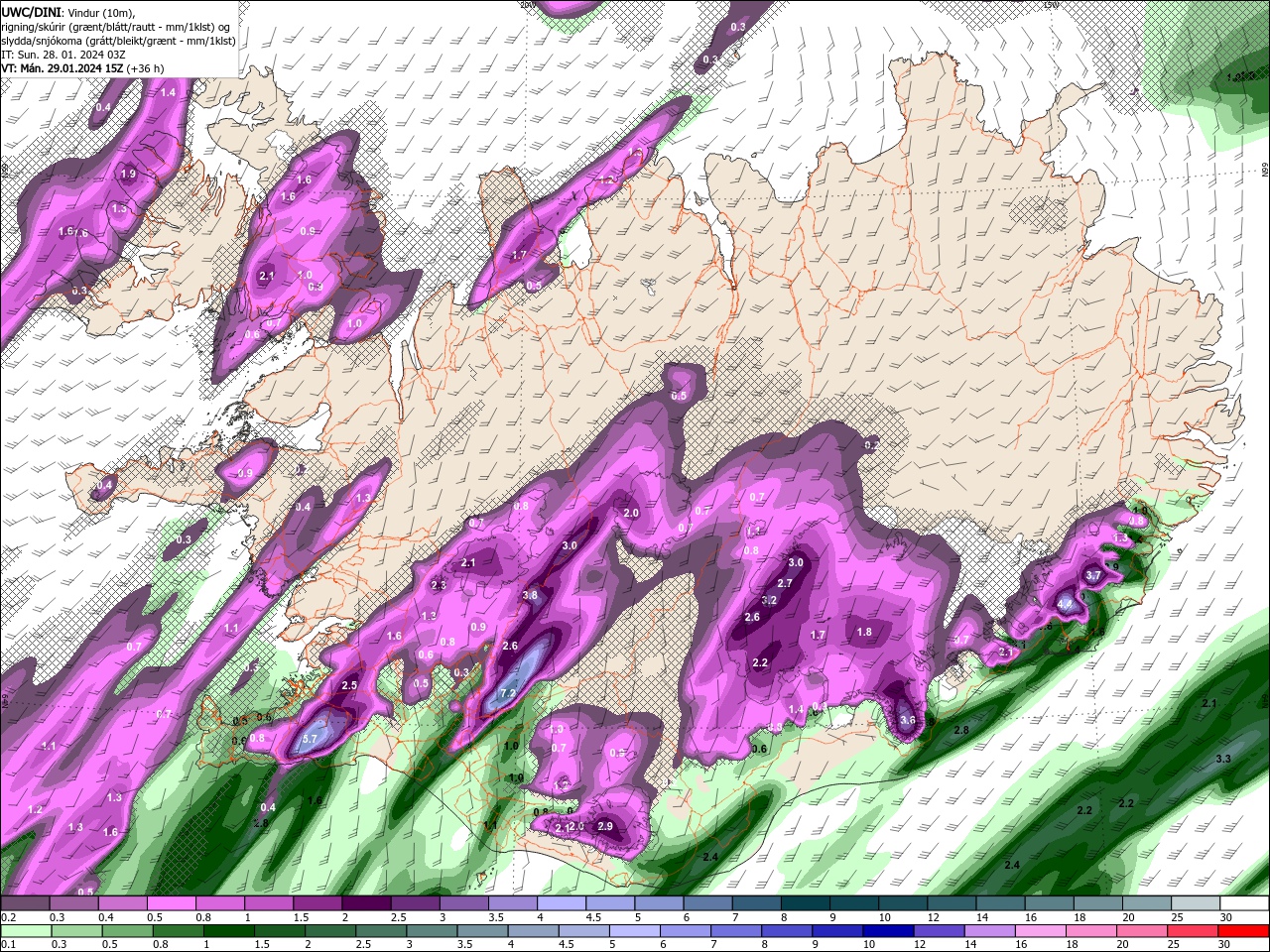Click the 2.9 precipitation value label
Viewport: 1270px width, 952px height.
pos(605,826)
